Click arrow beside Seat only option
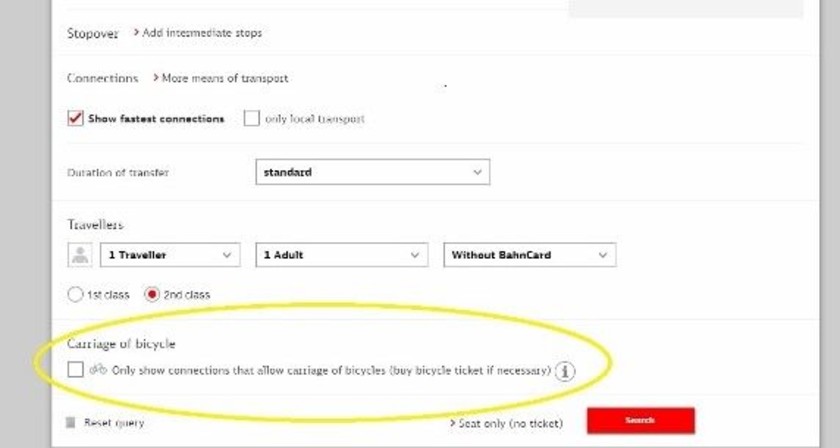The image size is (840, 448). pyautogui.click(x=452, y=423)
